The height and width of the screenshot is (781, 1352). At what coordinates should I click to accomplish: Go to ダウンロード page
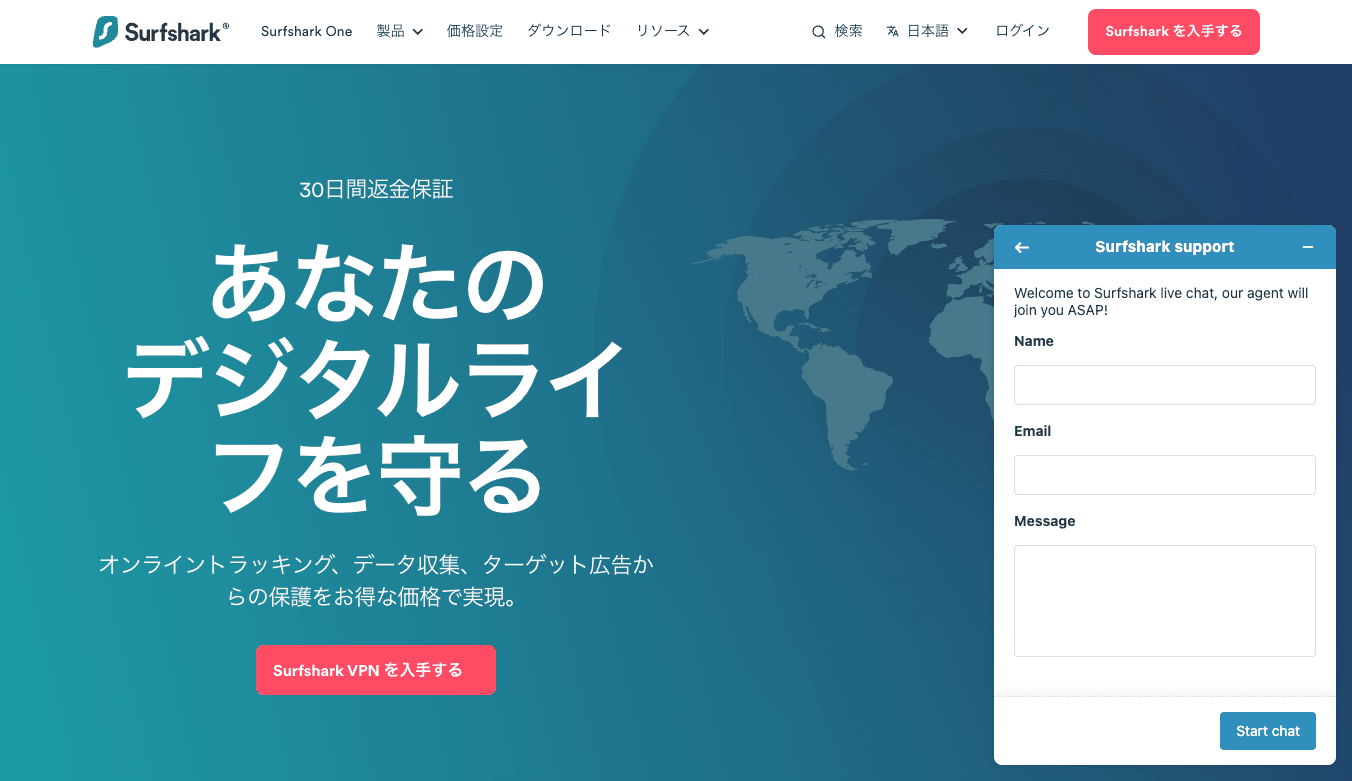tap(569, 32)
